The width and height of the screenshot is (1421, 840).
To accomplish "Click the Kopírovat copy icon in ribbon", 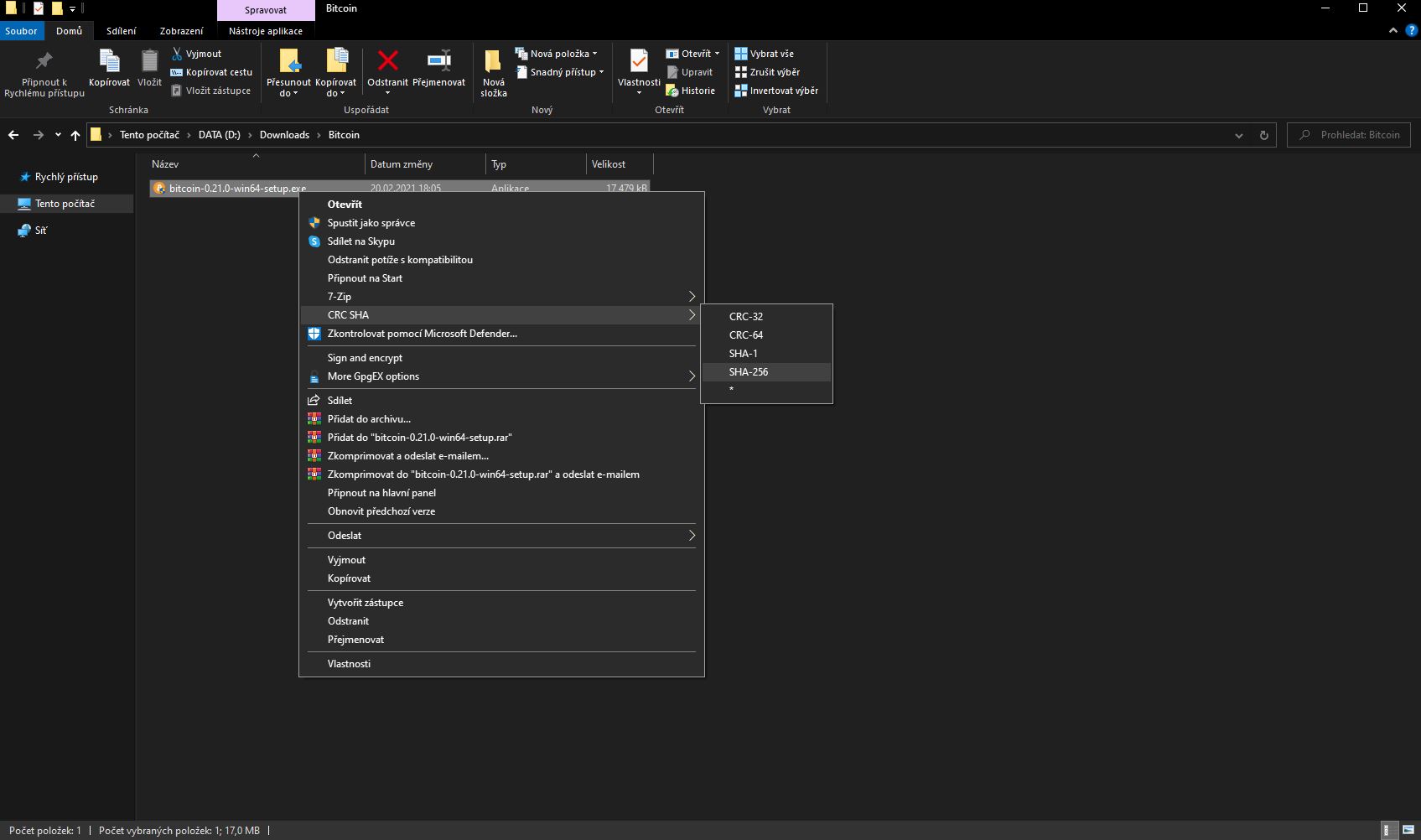I will (x=109, y=61).
